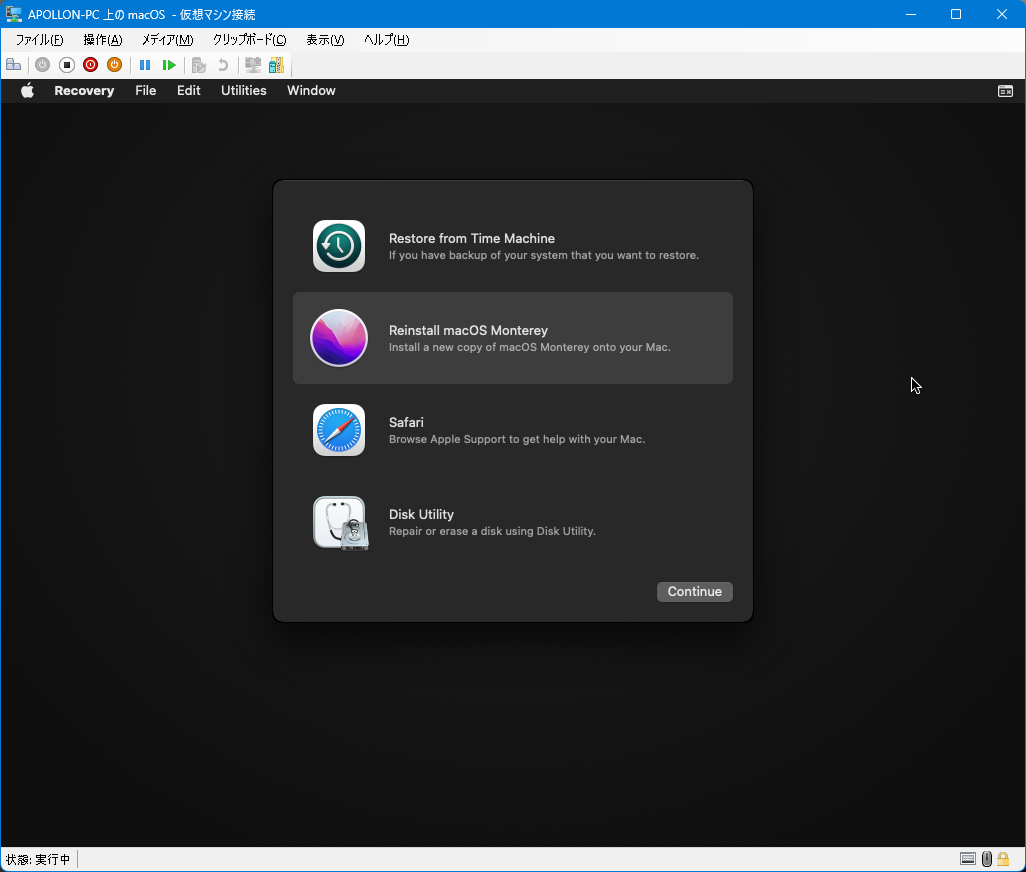This screenshot has height=872, width=1026.
Task: Click the Ctrl+Alt+Del toolbar icon
Action: click(13, 65)
